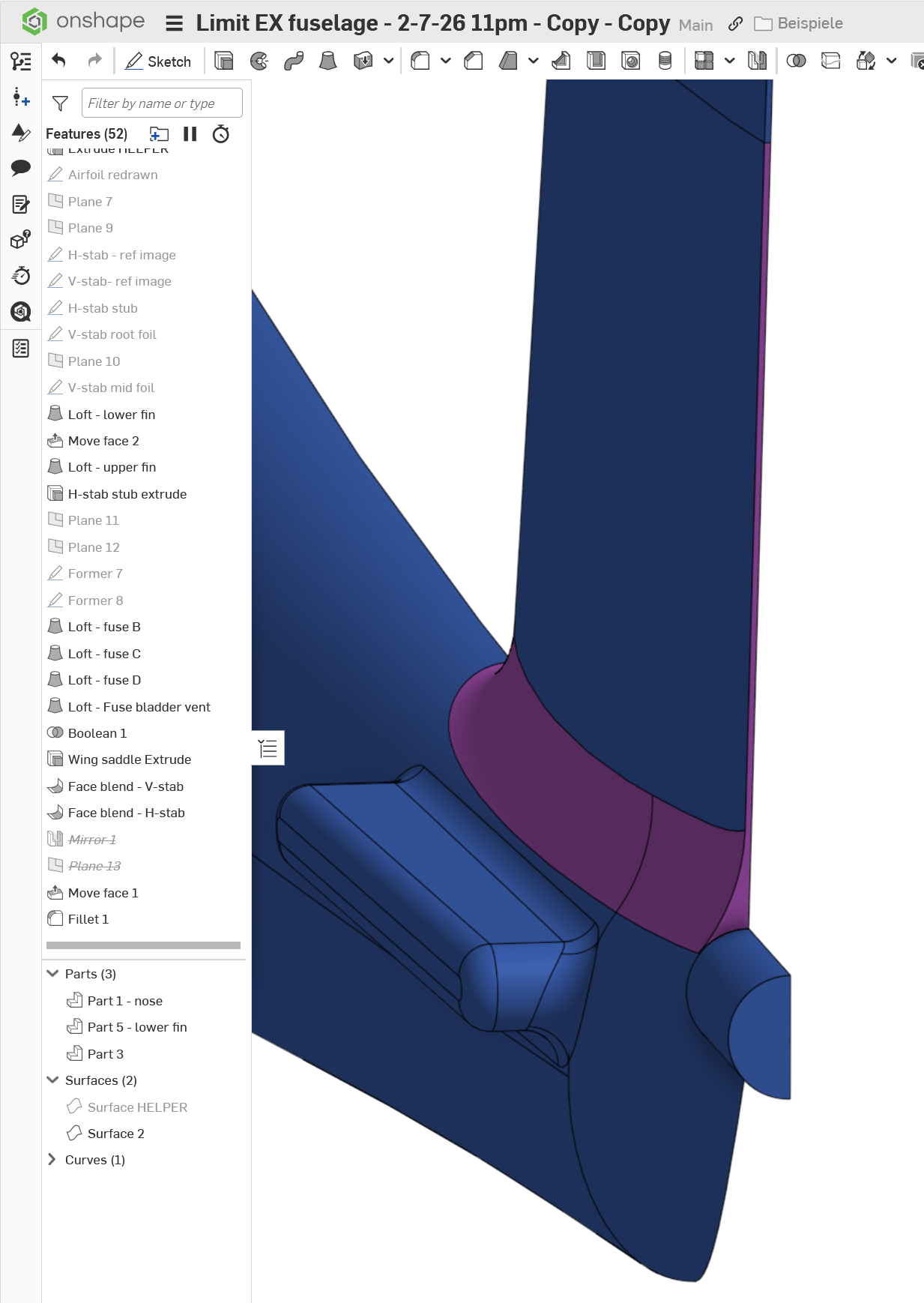Select Surface HELPER
Viewport: 924px width, 1303px height.
pos(137,1107)
